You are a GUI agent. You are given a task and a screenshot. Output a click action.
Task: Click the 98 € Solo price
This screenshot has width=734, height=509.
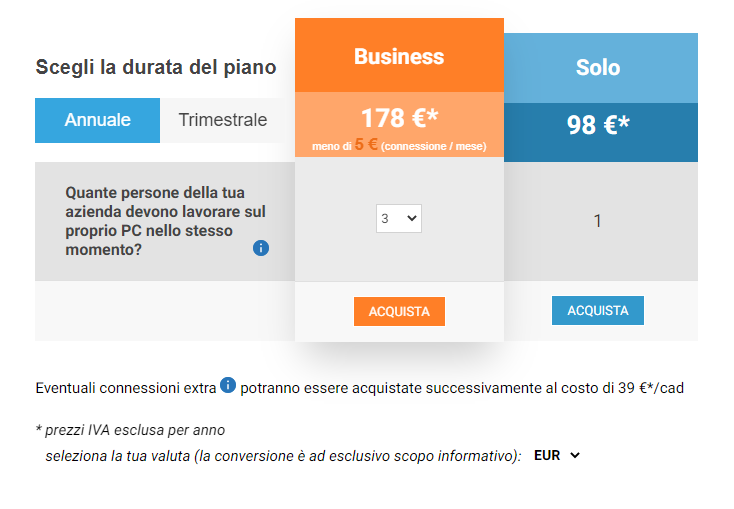pos(598,125)
